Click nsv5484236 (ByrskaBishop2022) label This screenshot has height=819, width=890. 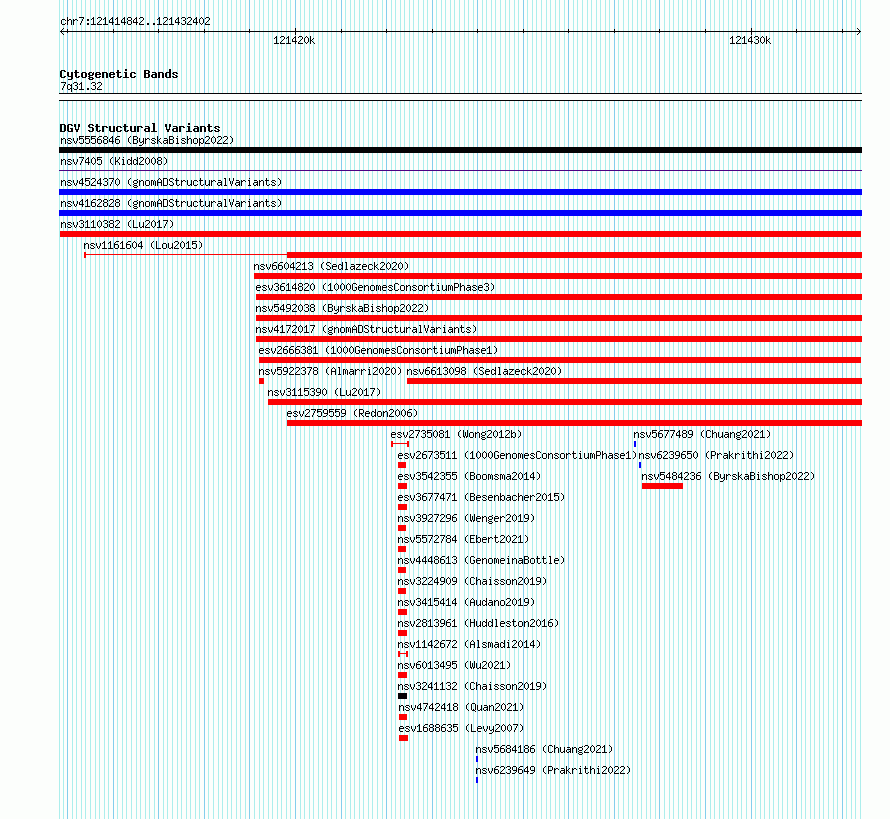click(728, 476)
